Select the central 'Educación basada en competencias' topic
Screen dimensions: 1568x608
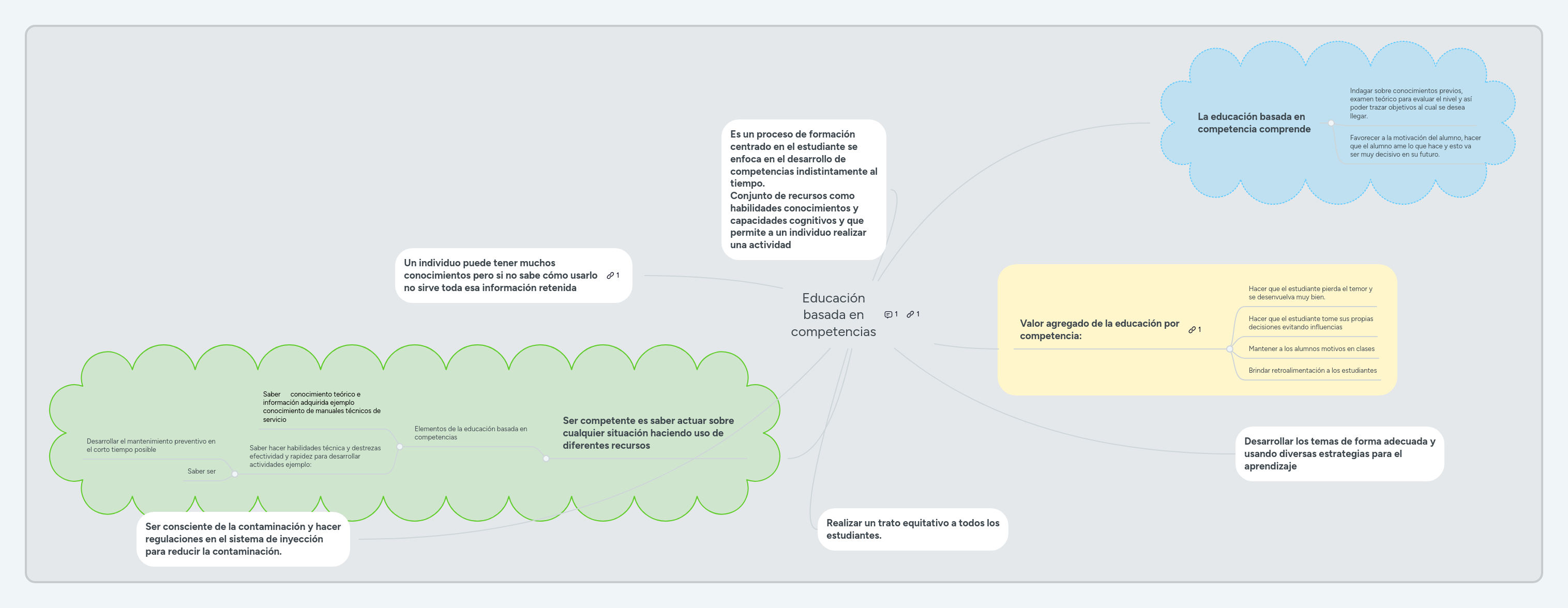pos(834,315)
